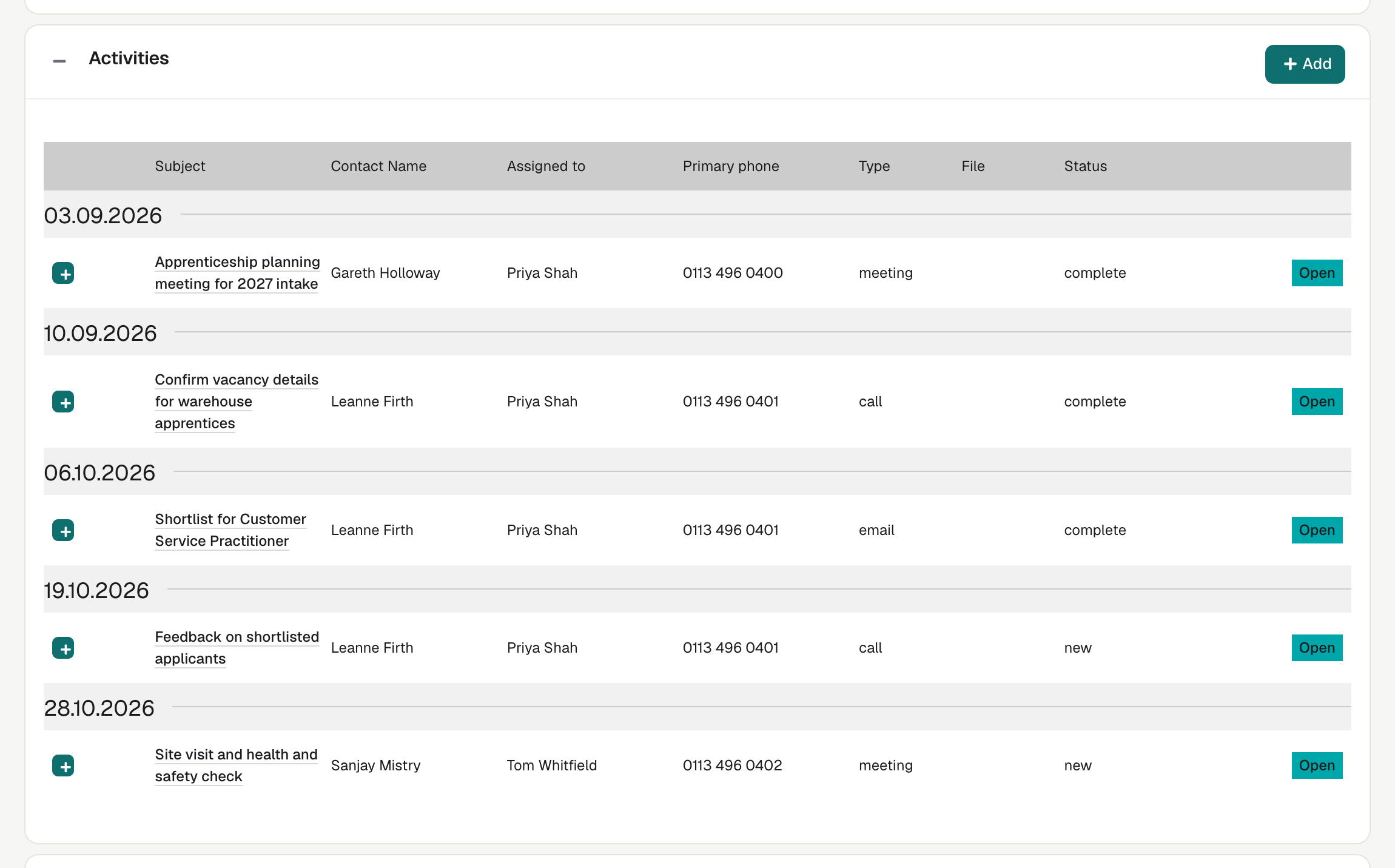Click the 10.09.2026 date group heading
This screenshot has width=1395, height=868.
coord(101,333)
